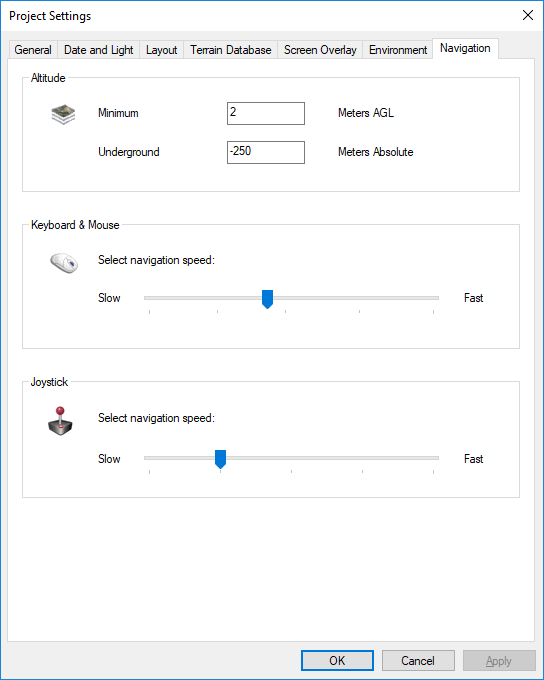Click the Cancel button
This screenshot has height=680, width=544.
[x=418, y=660]
